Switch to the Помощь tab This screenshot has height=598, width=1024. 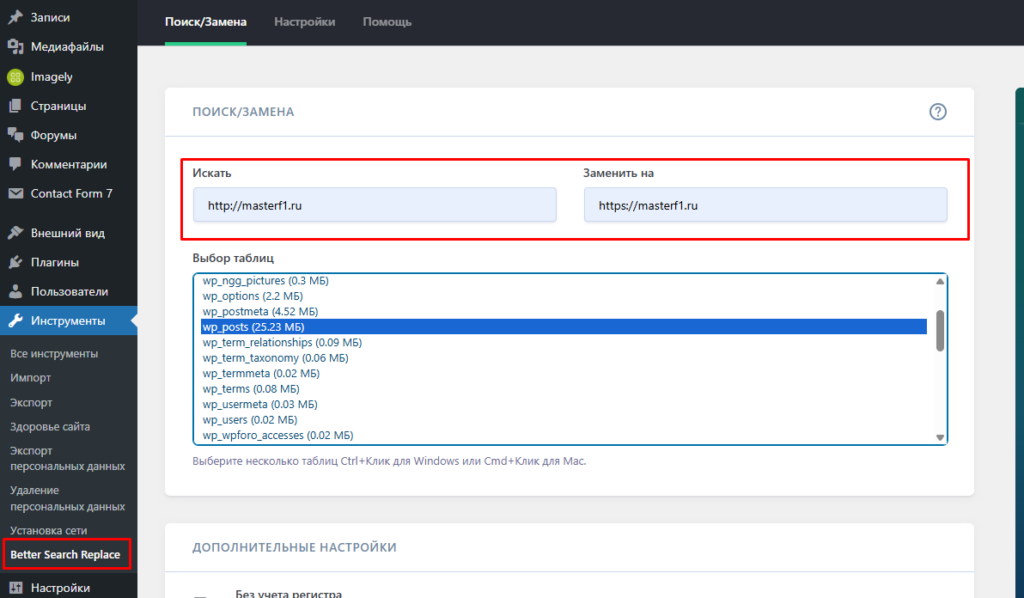click(387, 22)
